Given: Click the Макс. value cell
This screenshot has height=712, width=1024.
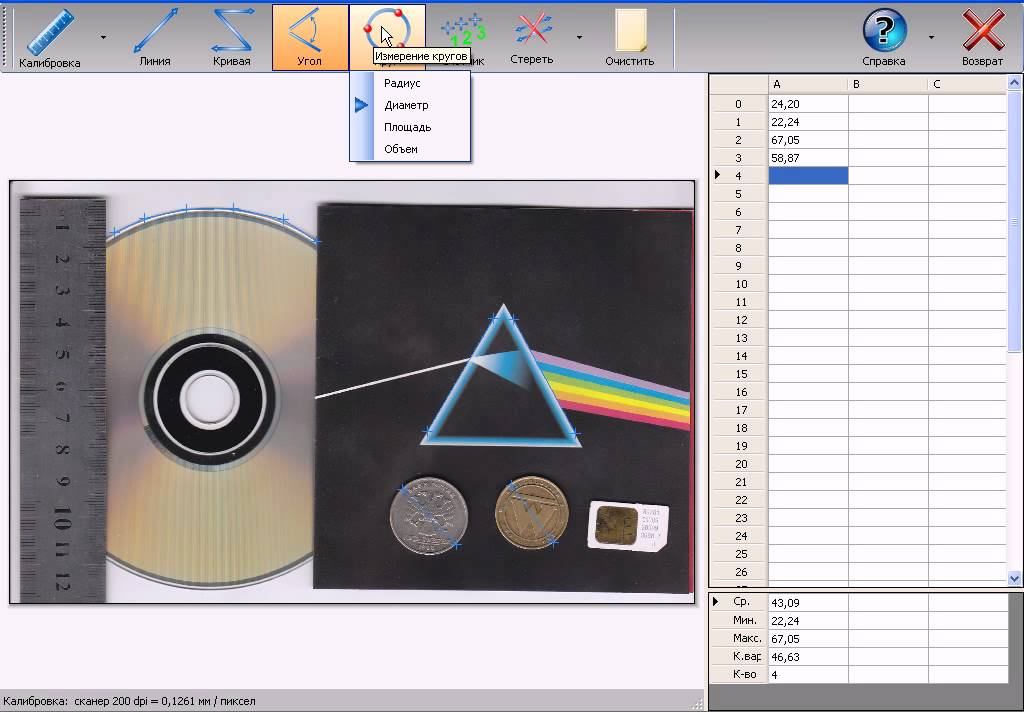Looking at the screenshot, I should (x=808, y=639).
